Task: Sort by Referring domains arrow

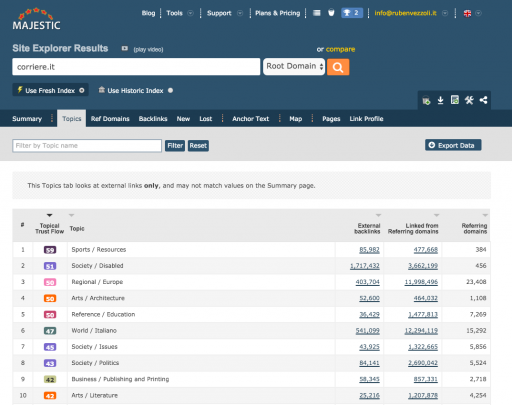Action: (485, 215)
